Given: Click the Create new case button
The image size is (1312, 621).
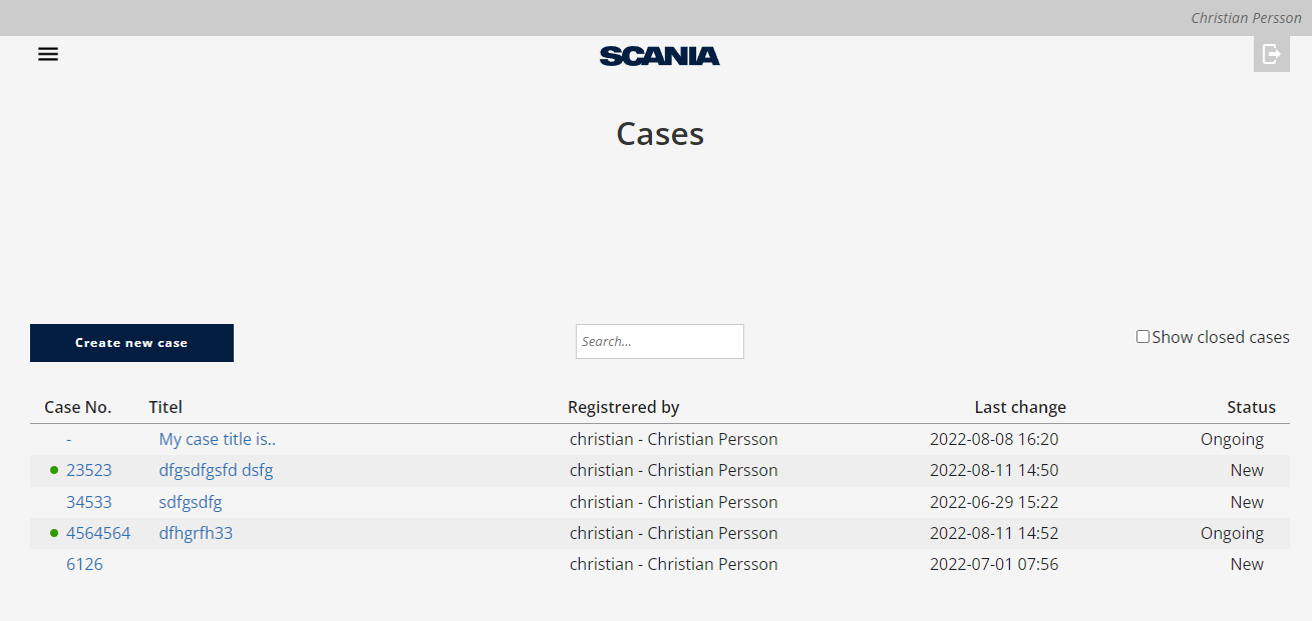Looking at the screenshot, I should (x=132, y=343).
